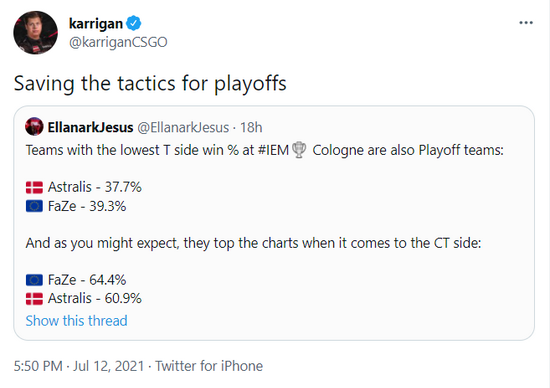Open the Twitter for iPhone source link
The image size is (550, 388).
pos(209,366)
